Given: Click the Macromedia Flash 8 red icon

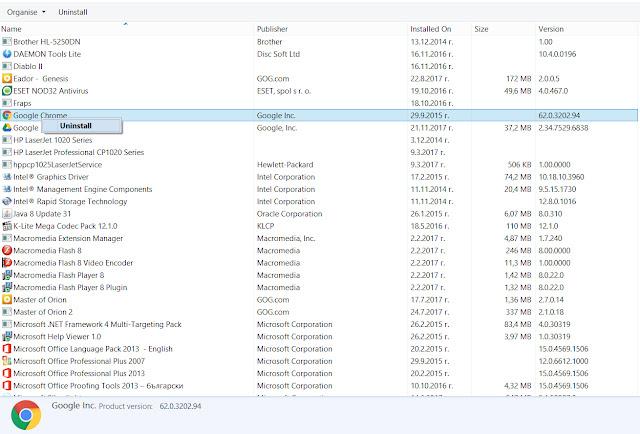Looking at the screenshot, I should [7, 250].
